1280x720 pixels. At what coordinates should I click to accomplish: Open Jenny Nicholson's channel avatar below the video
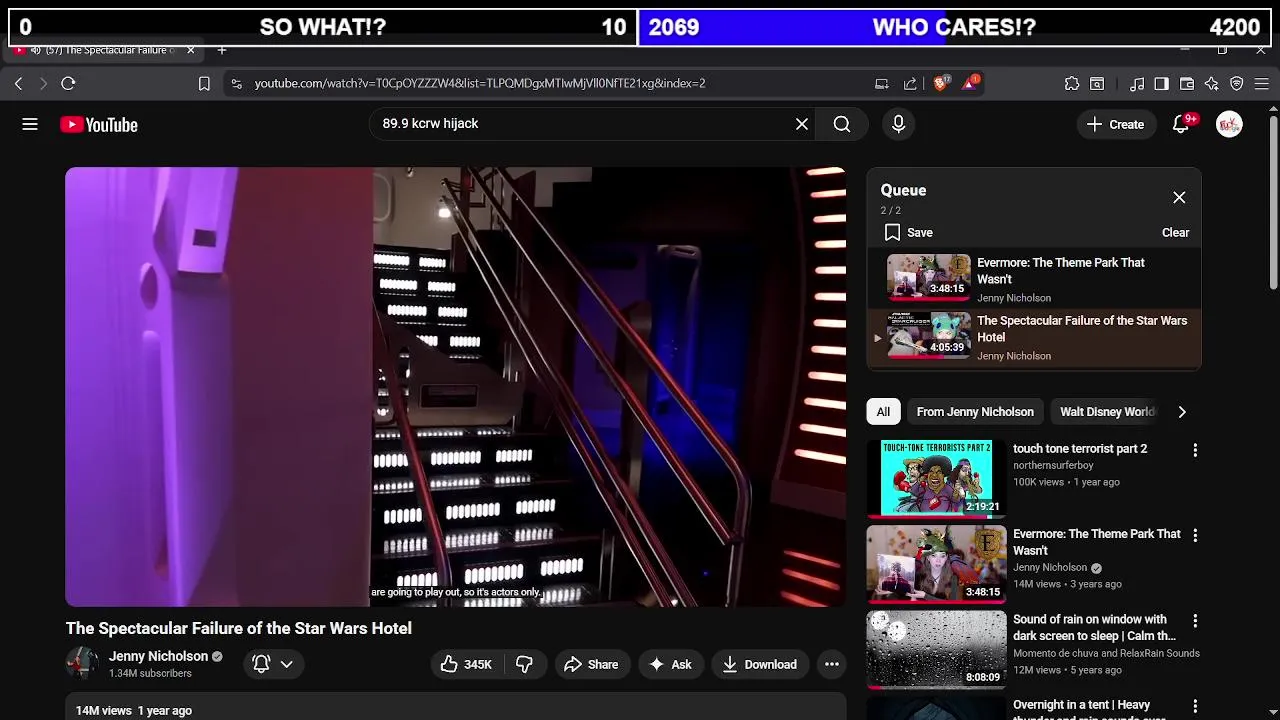point(82,663)
